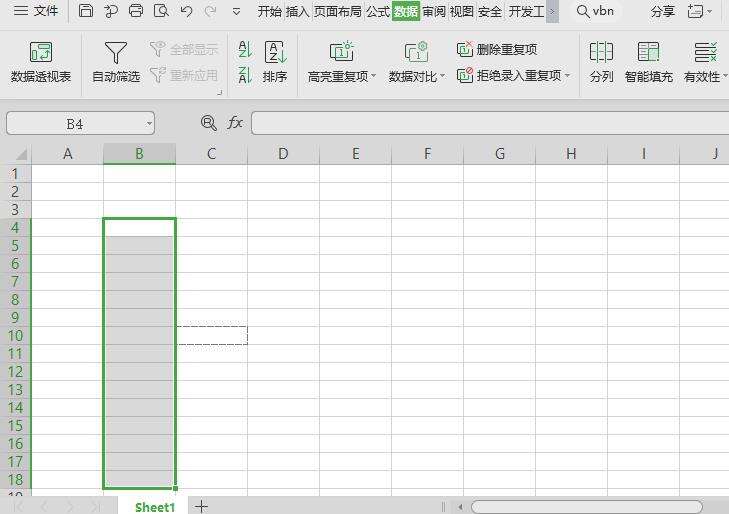Switch to the 插入 tab
The image size is (729, 514).
coord(298,11)
